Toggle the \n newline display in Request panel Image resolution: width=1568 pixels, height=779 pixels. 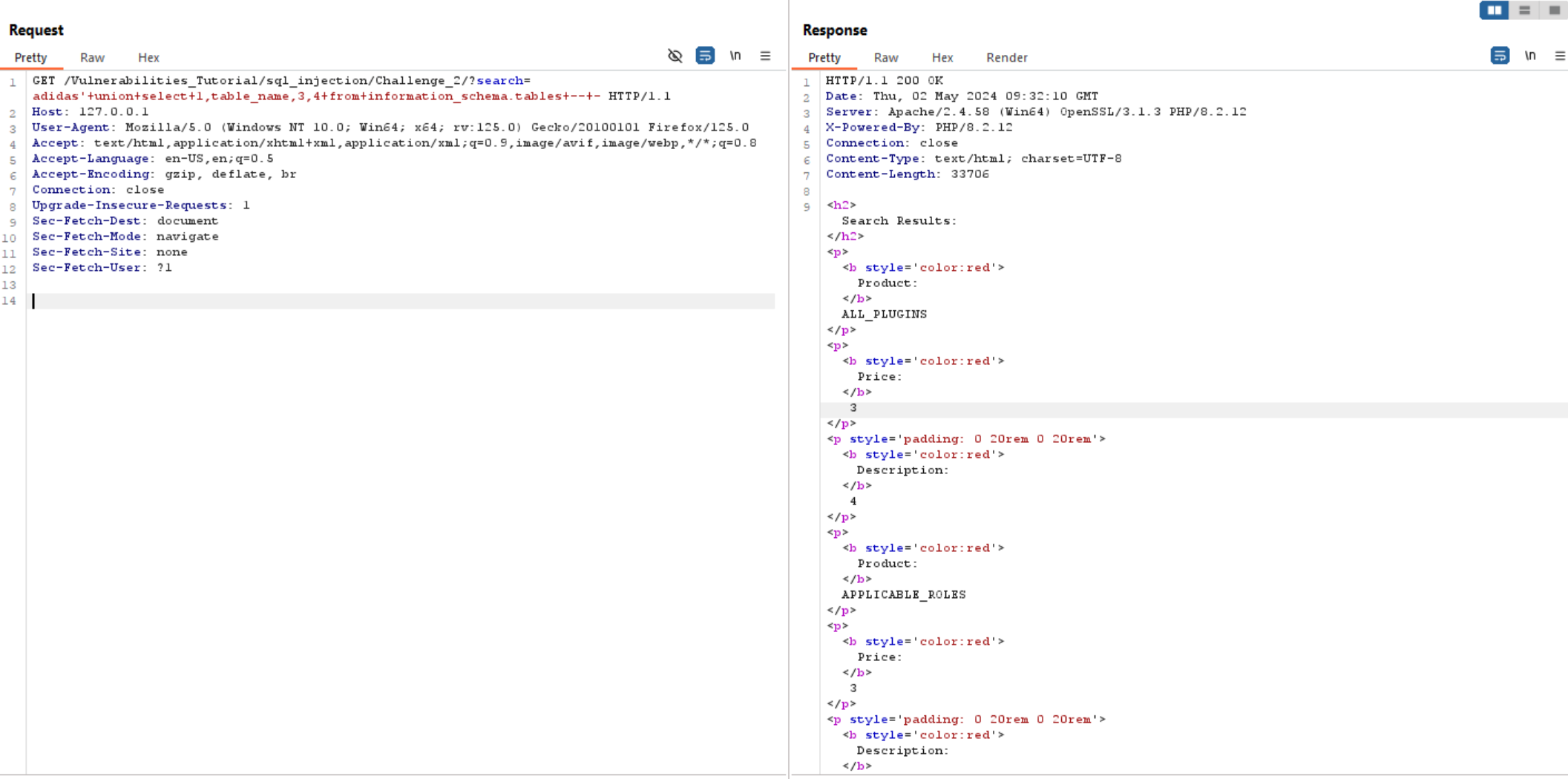coord(735,56)
